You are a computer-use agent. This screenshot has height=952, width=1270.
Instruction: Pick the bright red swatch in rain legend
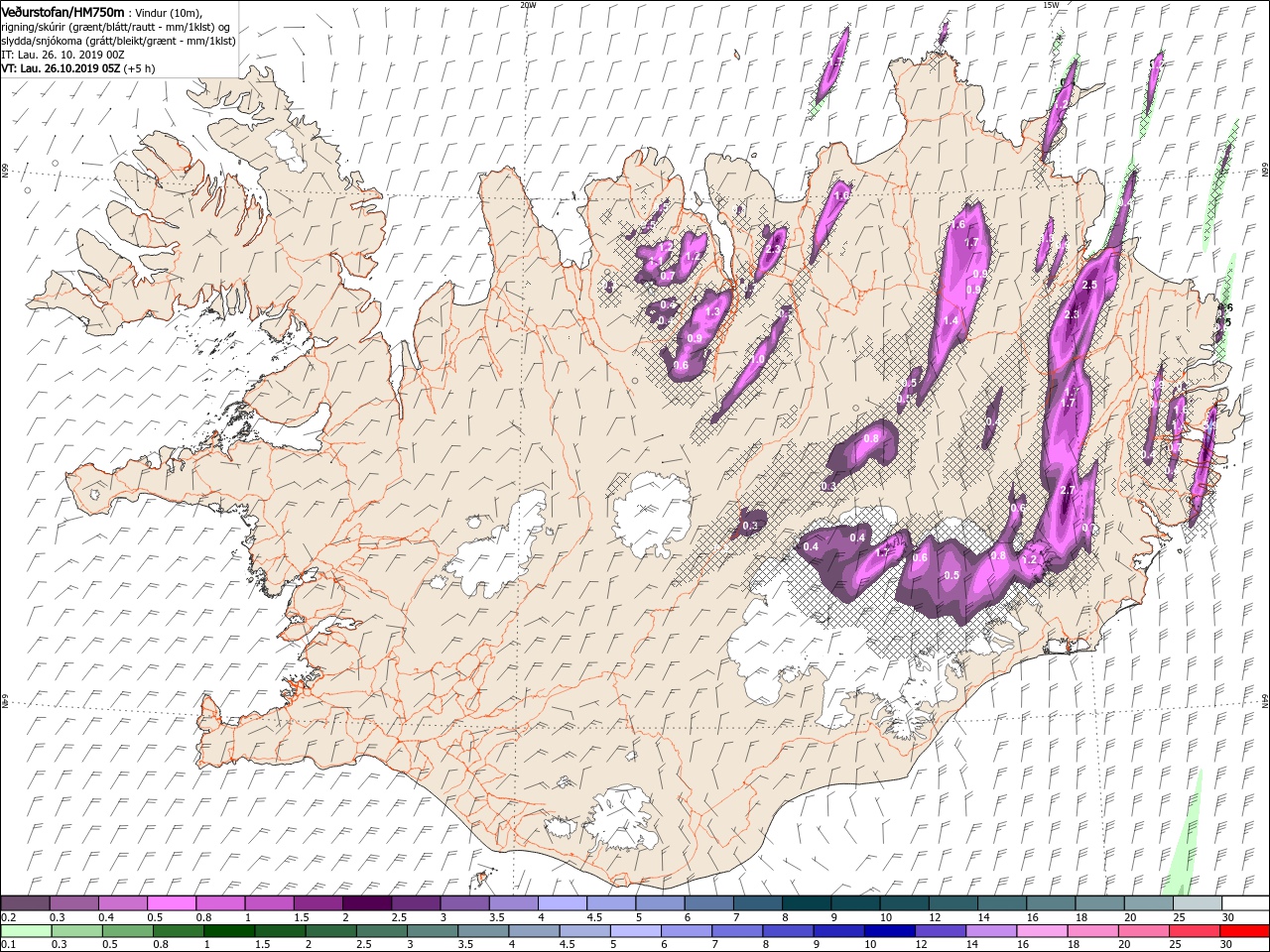tap(1244, 931)
